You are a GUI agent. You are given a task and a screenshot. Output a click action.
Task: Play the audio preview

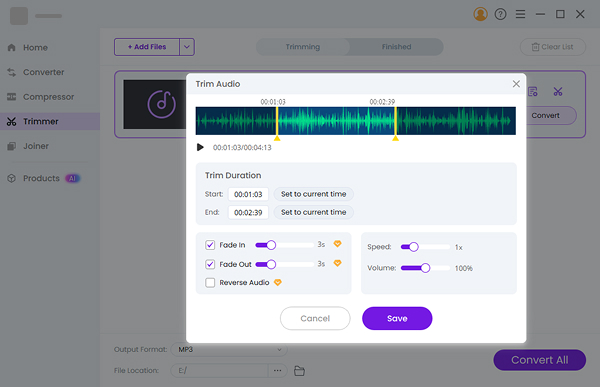200,147
